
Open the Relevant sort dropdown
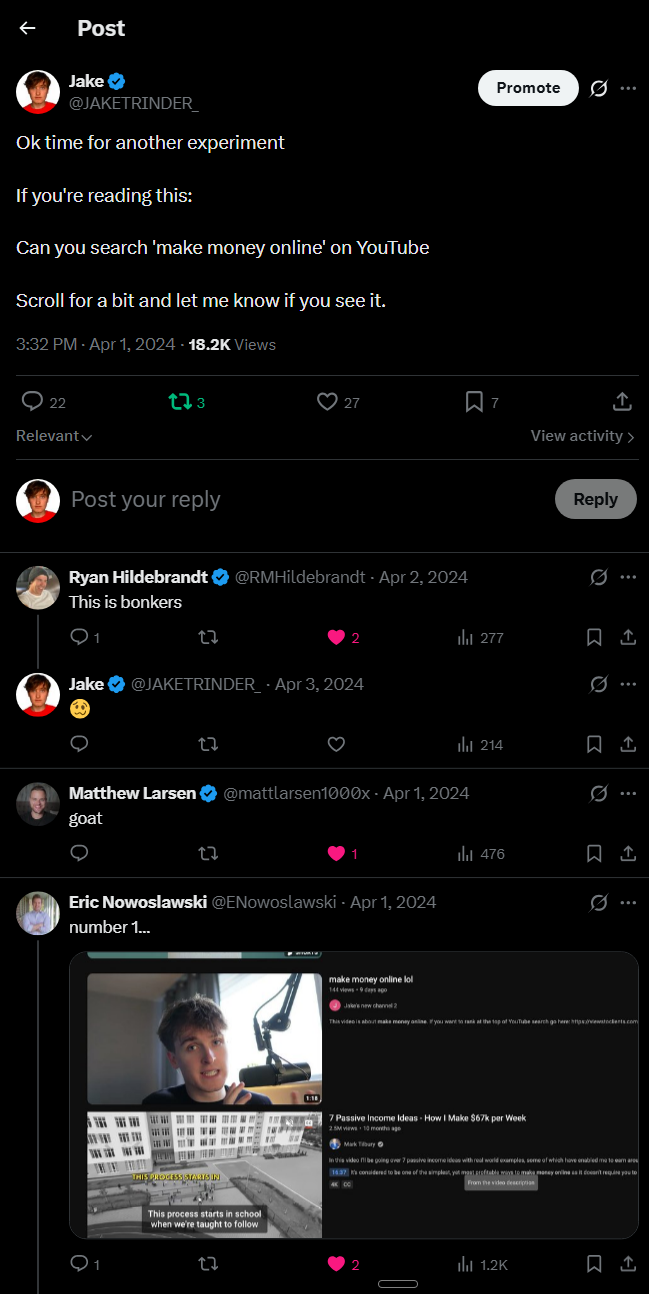coord(53,435)
